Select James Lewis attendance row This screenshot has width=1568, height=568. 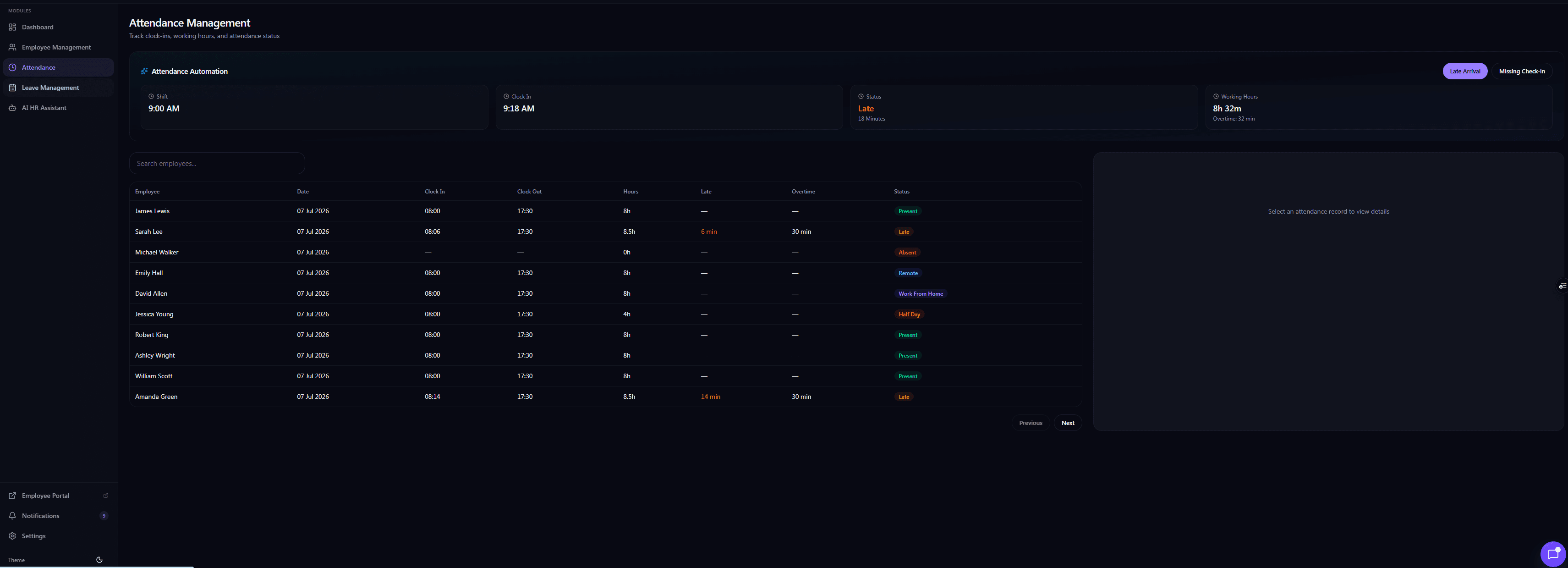(x=605, y=211)
